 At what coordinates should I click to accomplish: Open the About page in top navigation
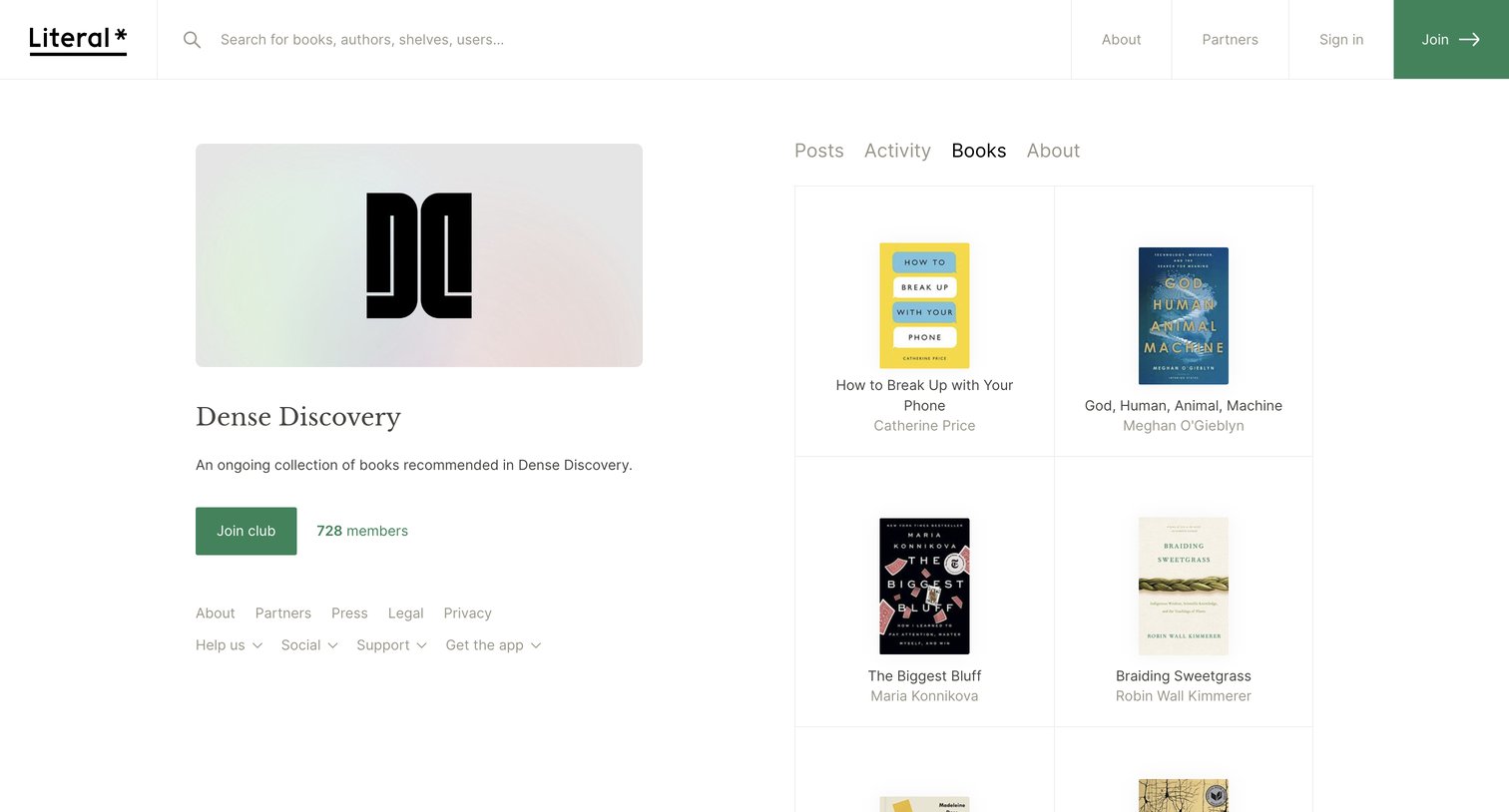point(1121,40)
